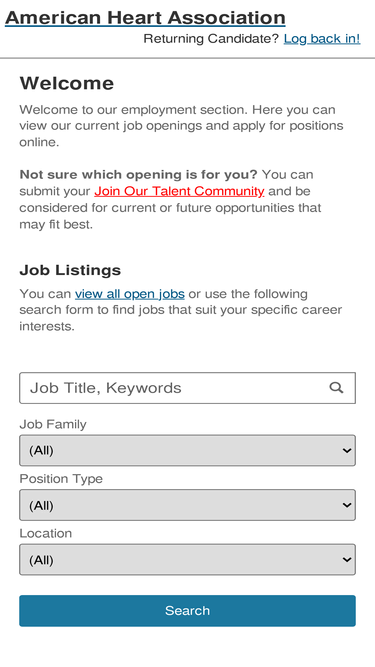
Task: Click the Job Family dropdown chevron arrow
Action: [x=347, y=450]
